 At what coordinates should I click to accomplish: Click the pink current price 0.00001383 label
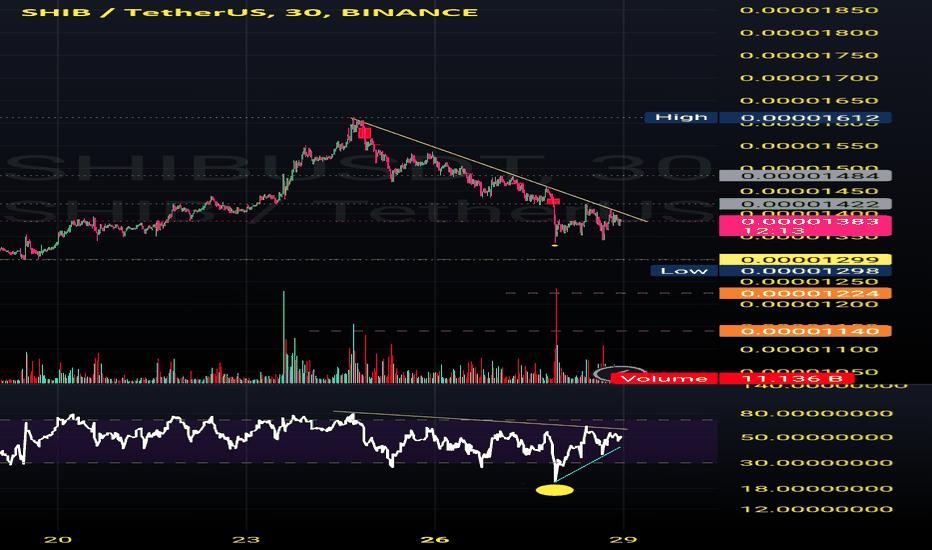(805, 226)
